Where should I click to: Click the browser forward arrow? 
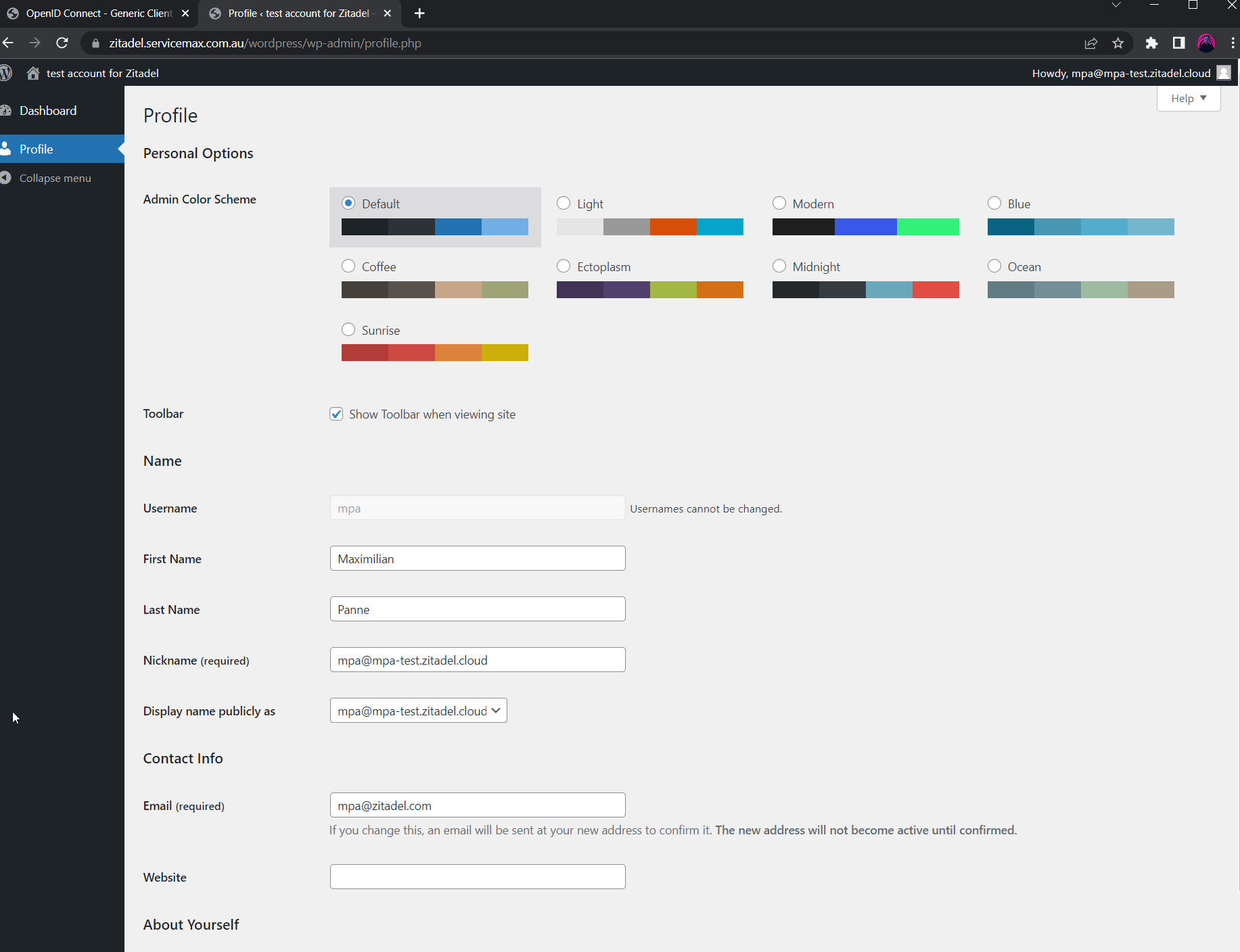pos(35,43)
